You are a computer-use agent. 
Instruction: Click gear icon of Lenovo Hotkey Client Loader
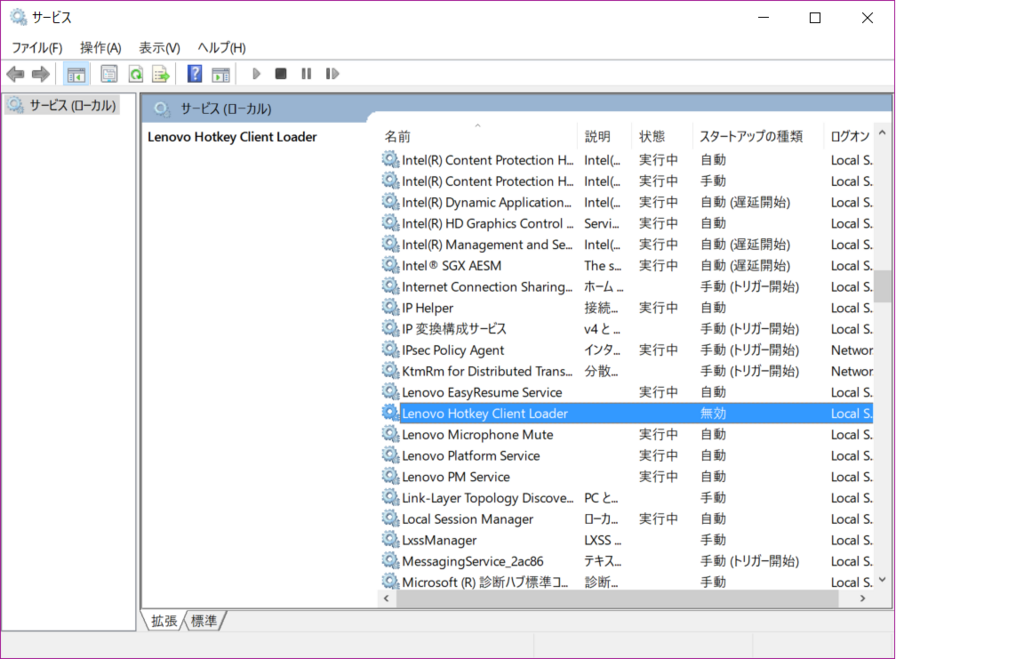[x=390, y=413]
